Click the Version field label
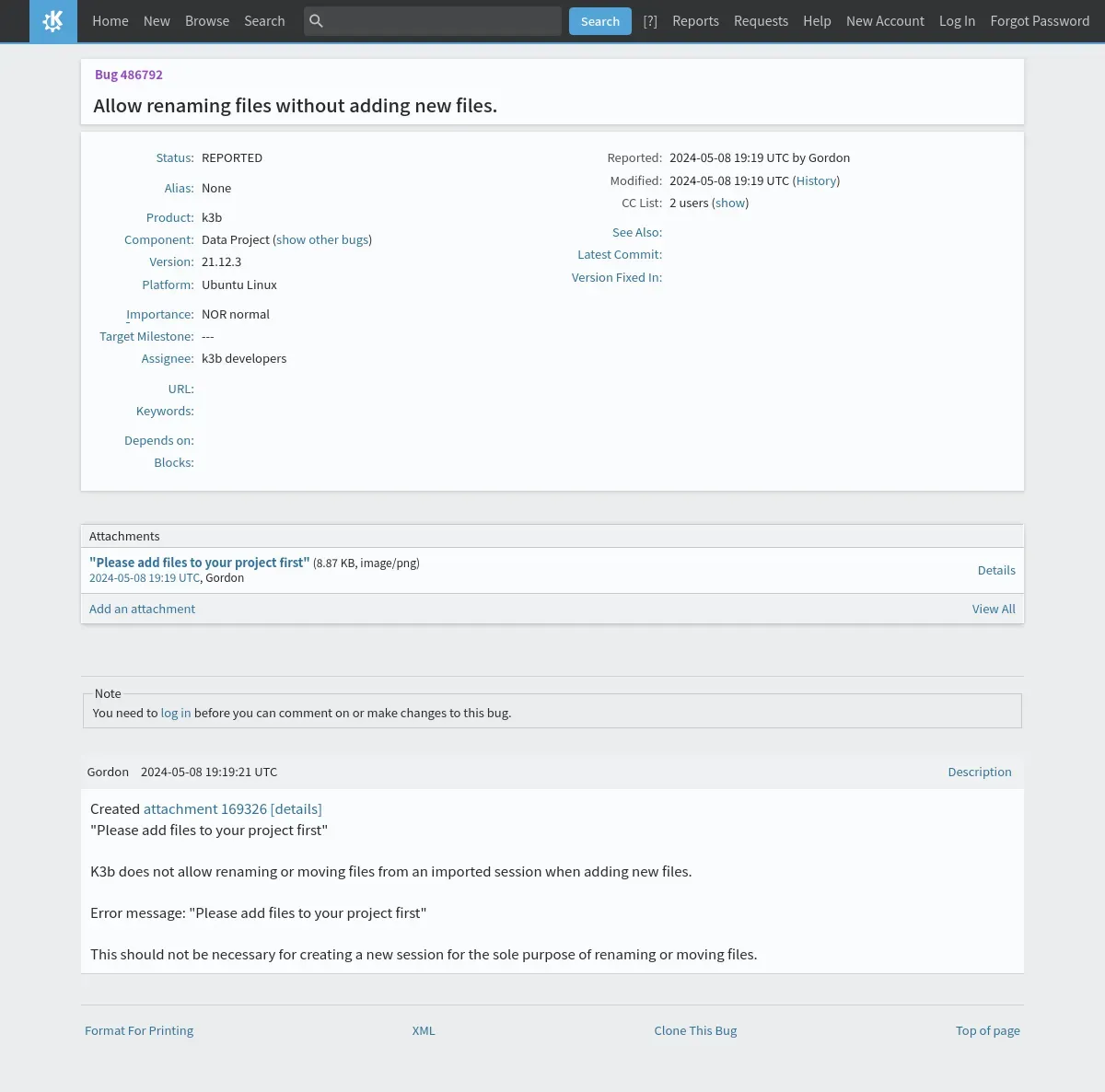 [x=171, y=261]
